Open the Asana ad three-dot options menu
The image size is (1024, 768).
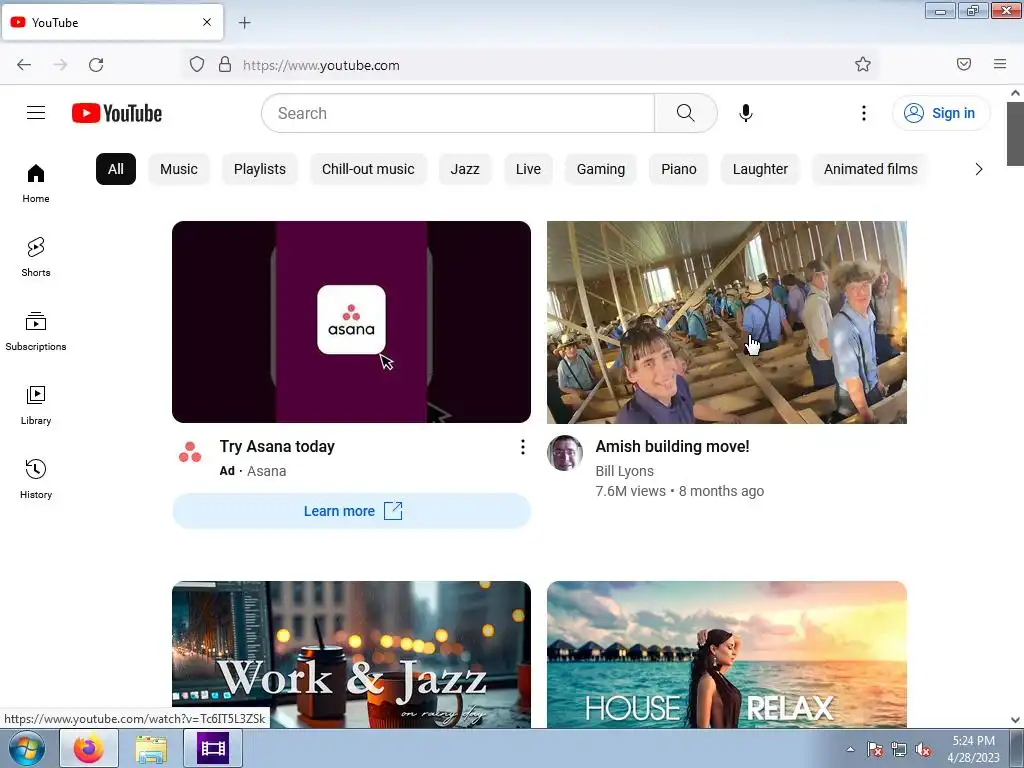[522, 447]
